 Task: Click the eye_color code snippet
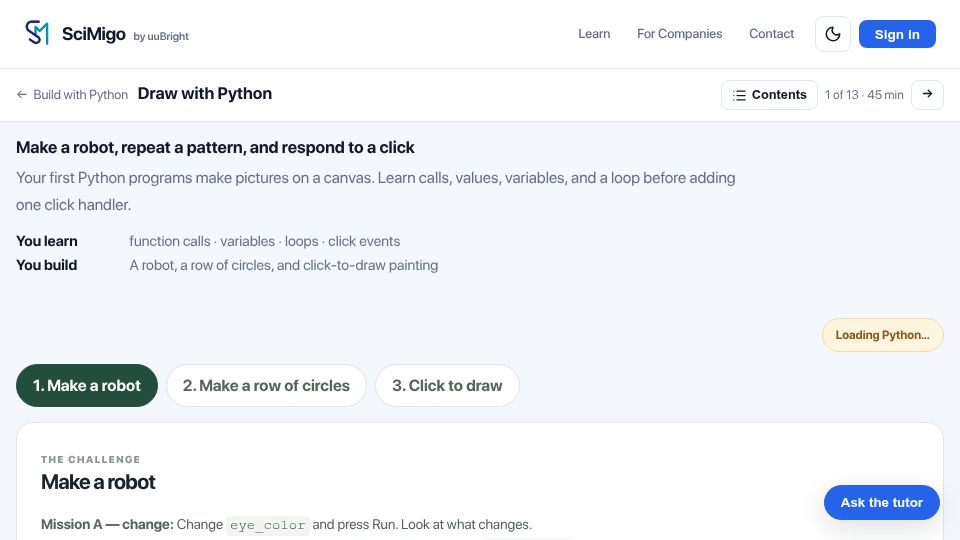point(268,525)
